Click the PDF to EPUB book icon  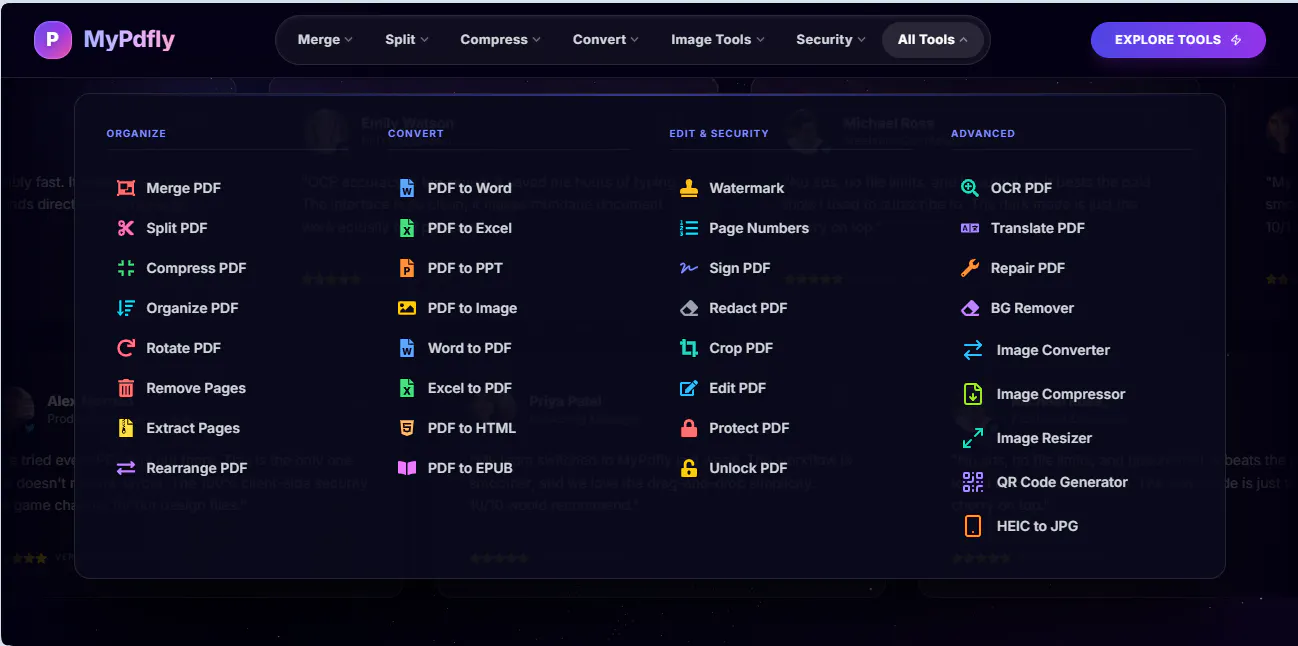(407, 468)
